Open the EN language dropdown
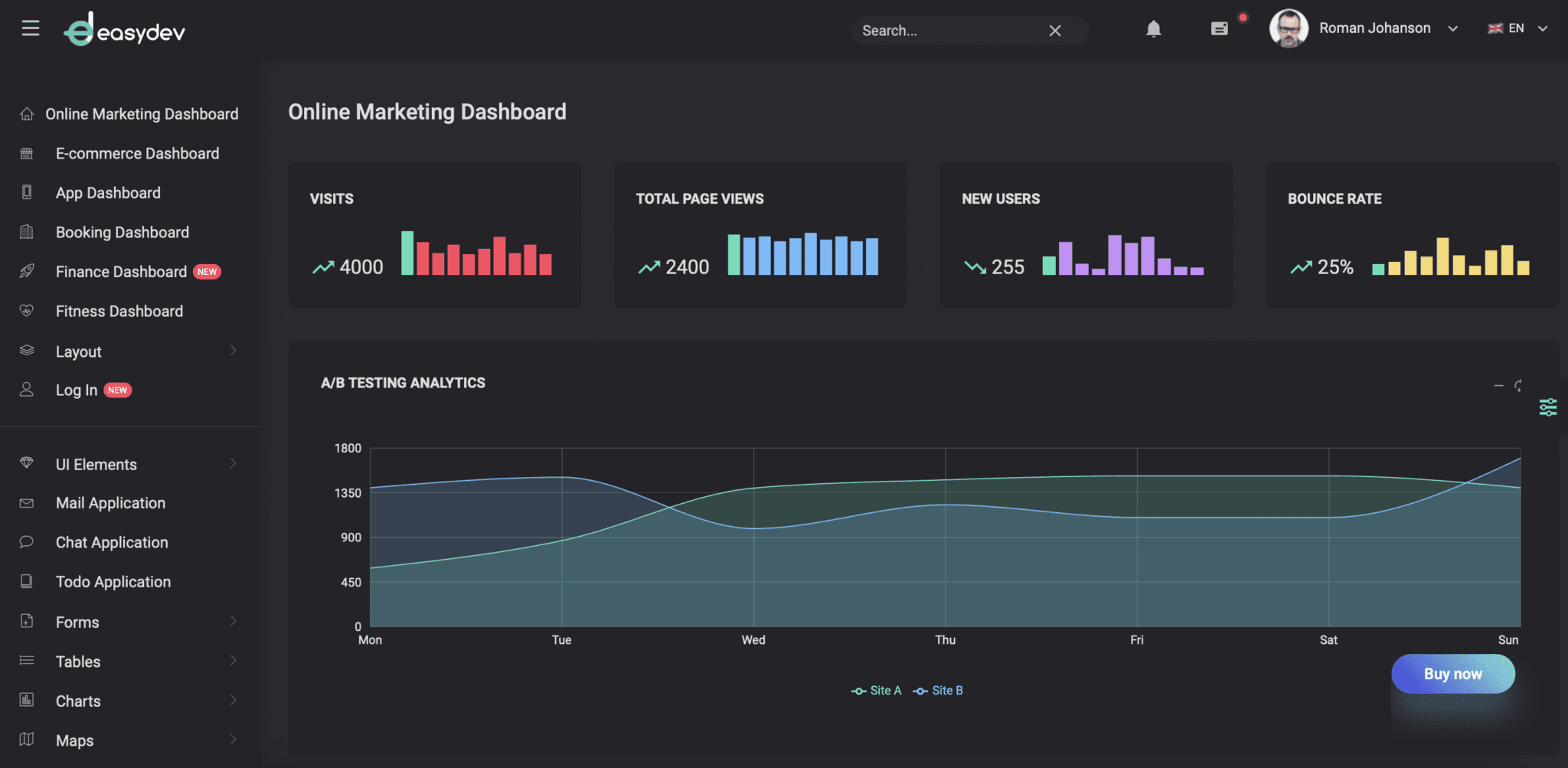1568x768 pixels. pos(1517,28)
